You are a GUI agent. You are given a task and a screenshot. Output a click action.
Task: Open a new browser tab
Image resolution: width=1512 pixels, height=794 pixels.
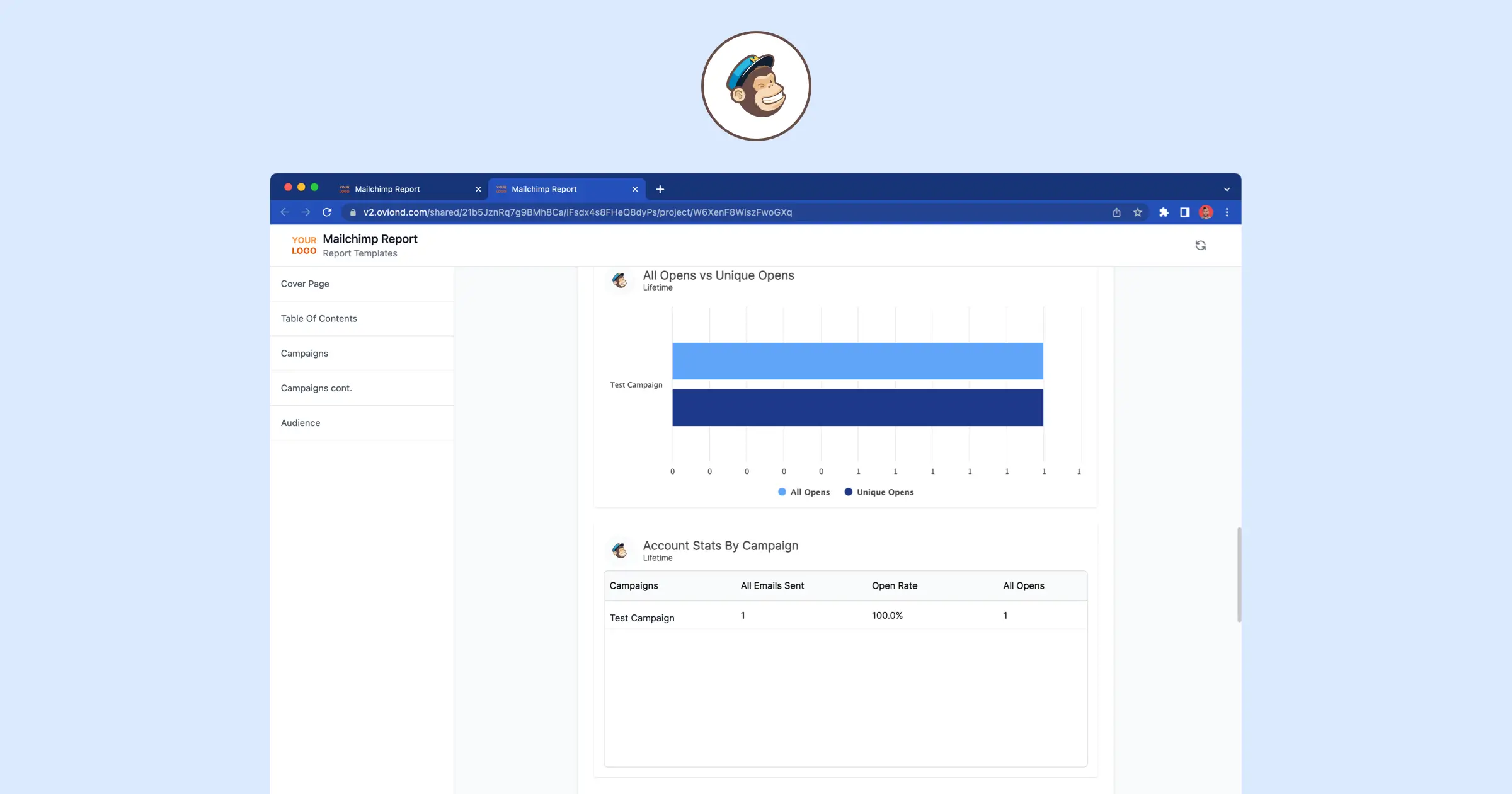pos(660,189)
